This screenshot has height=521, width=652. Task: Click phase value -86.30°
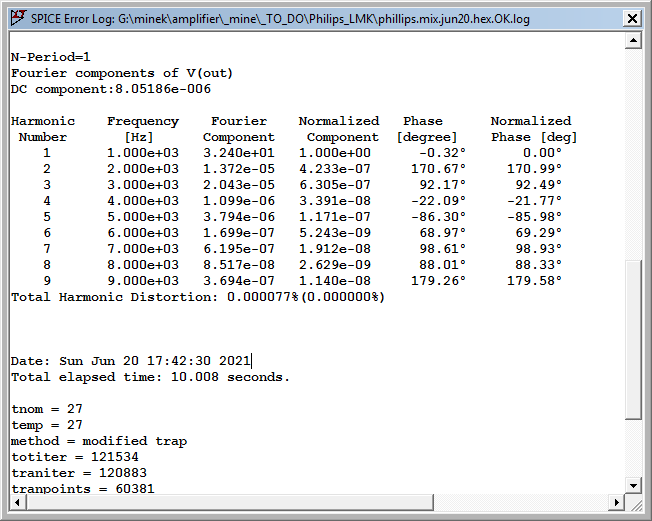438,217
